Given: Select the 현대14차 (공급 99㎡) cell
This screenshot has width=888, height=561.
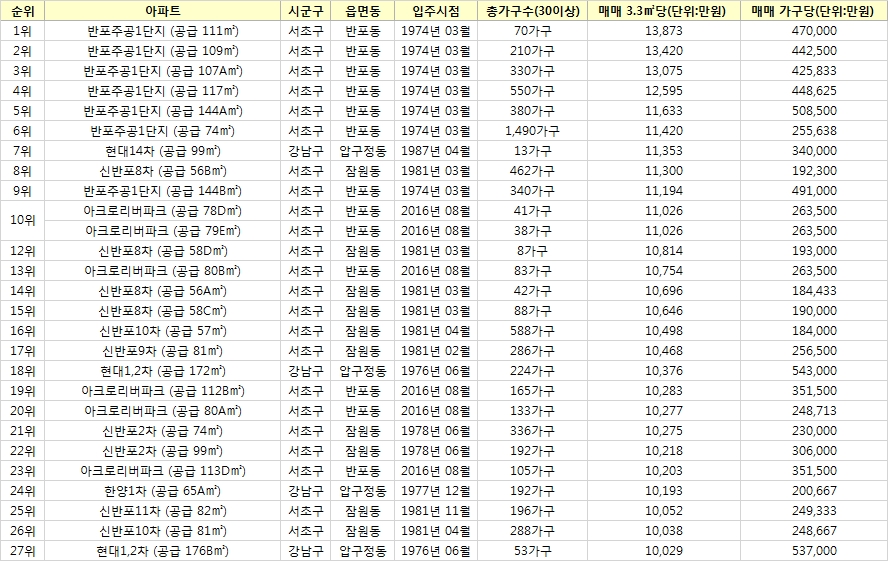Looking at the screenshot, I should click(x=163, y=151).
